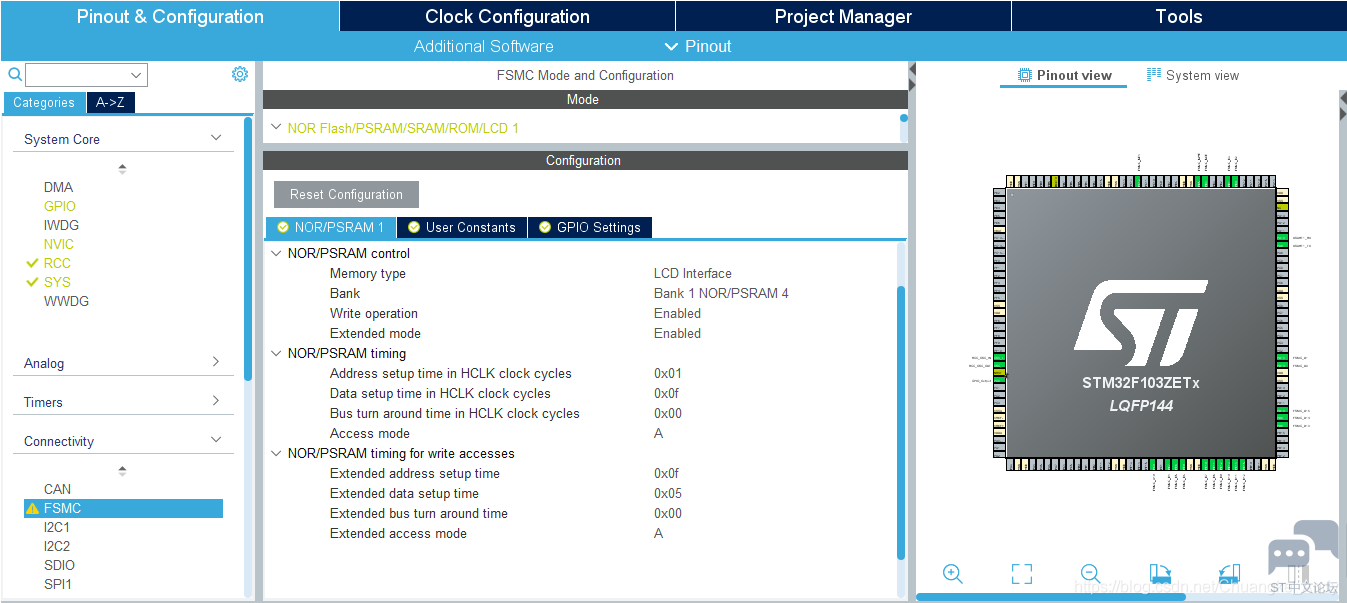Click sort arrows under System Core

(122, 169)
